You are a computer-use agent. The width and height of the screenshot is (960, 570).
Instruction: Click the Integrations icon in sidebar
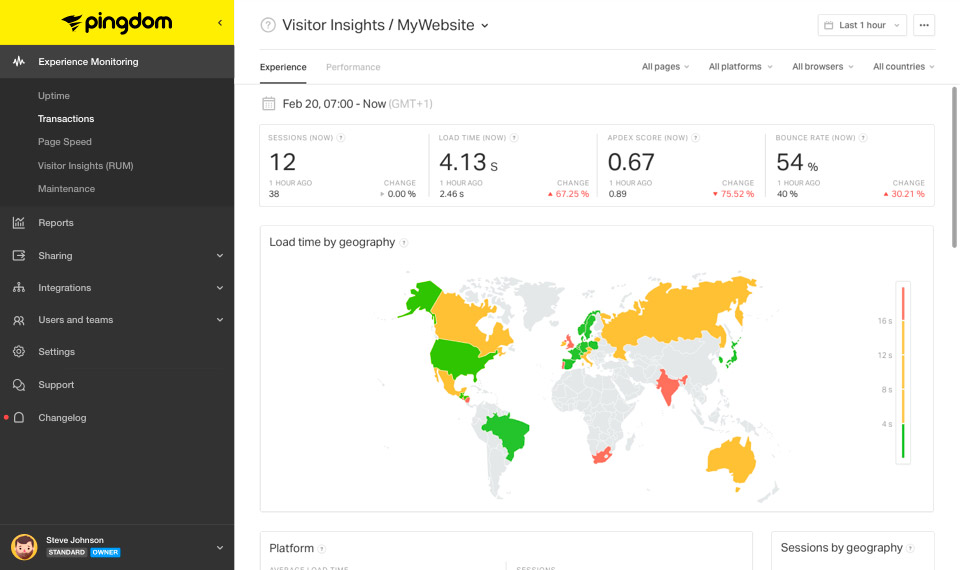pyautogui.click(x=19, y=288)
